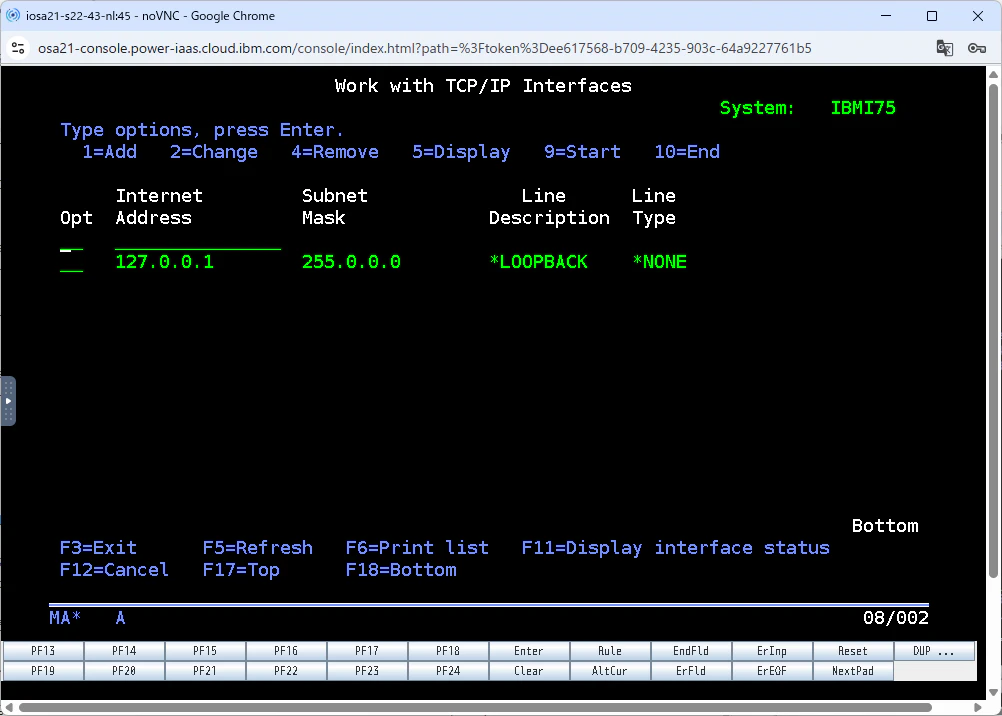Click the Opt field beside 127.0.0.1
This screenshot has height=716, width=1002.
[x=71, y=262]
